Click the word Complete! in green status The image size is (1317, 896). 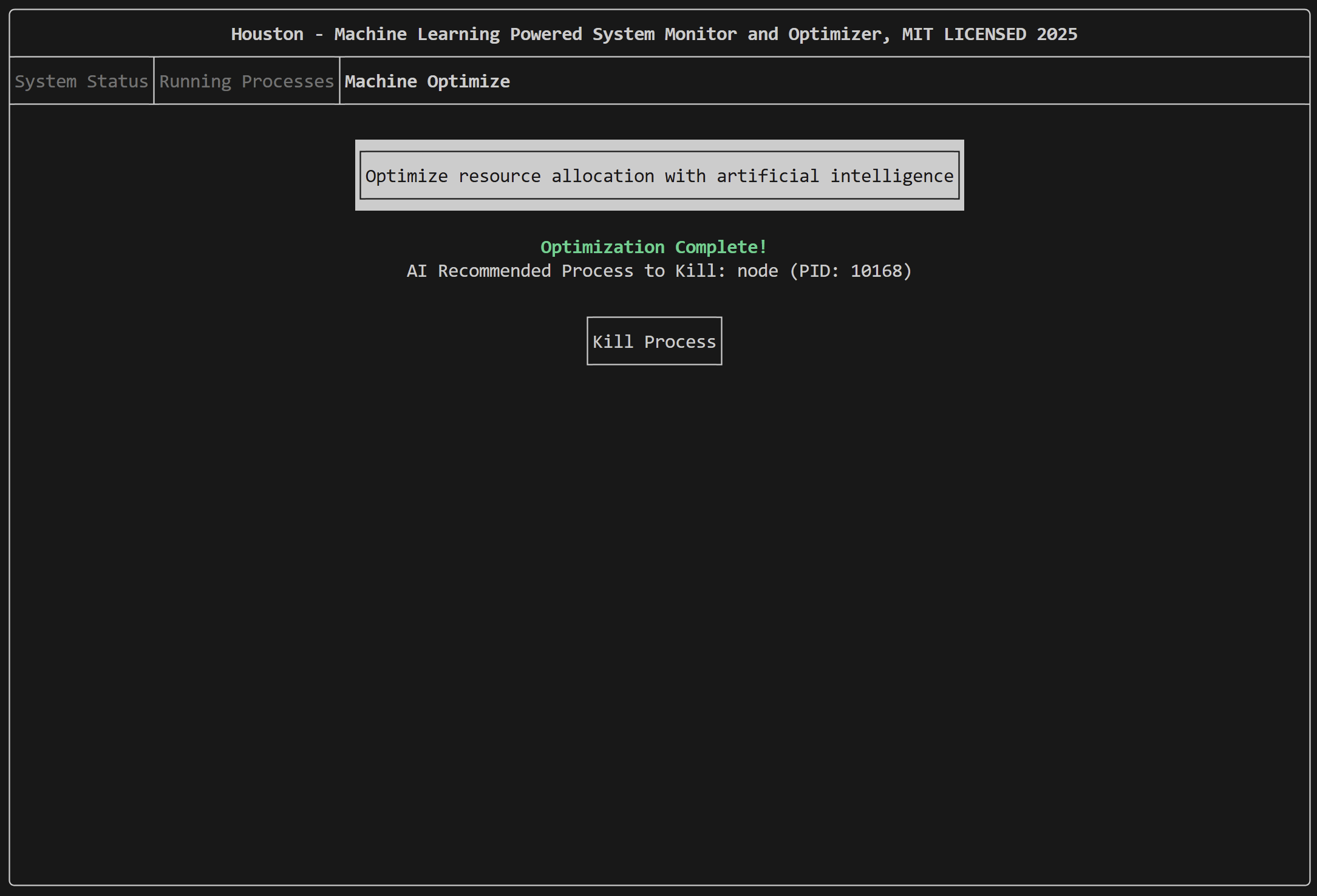coord(721,247)
